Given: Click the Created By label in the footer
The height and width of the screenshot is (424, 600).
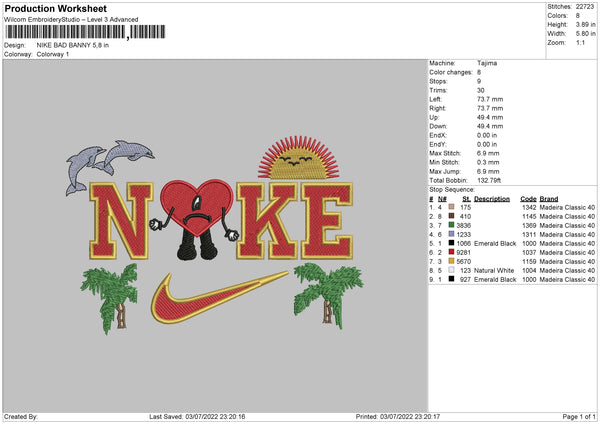Looking at the screenshot, I should (x=21, y=416).
